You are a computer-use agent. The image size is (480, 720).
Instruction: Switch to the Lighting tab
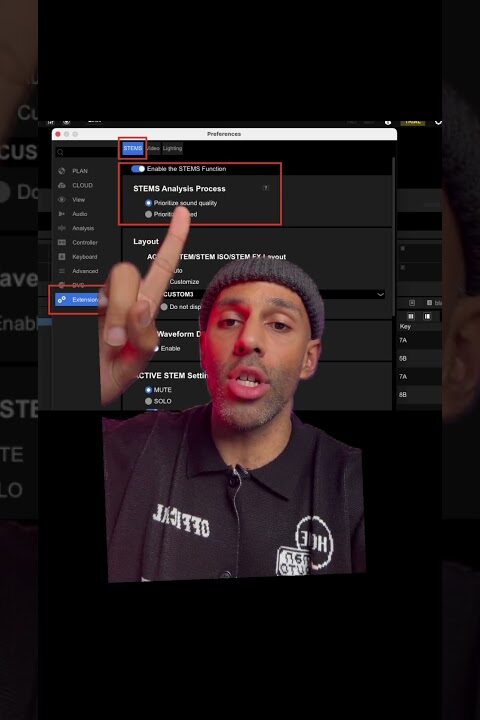point(172,148)
